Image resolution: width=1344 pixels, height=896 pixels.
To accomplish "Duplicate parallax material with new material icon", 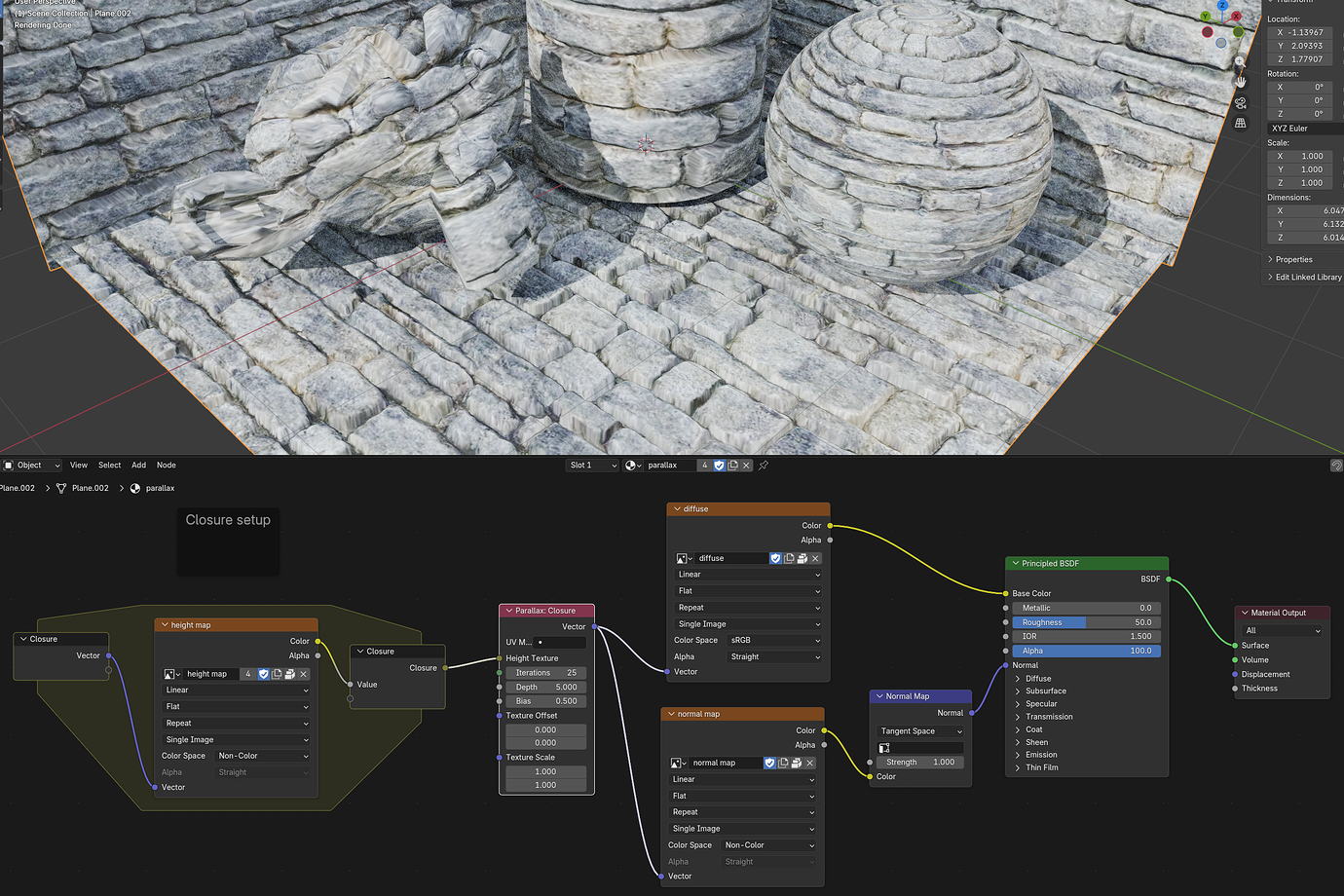I will click(x=733, y=466).
